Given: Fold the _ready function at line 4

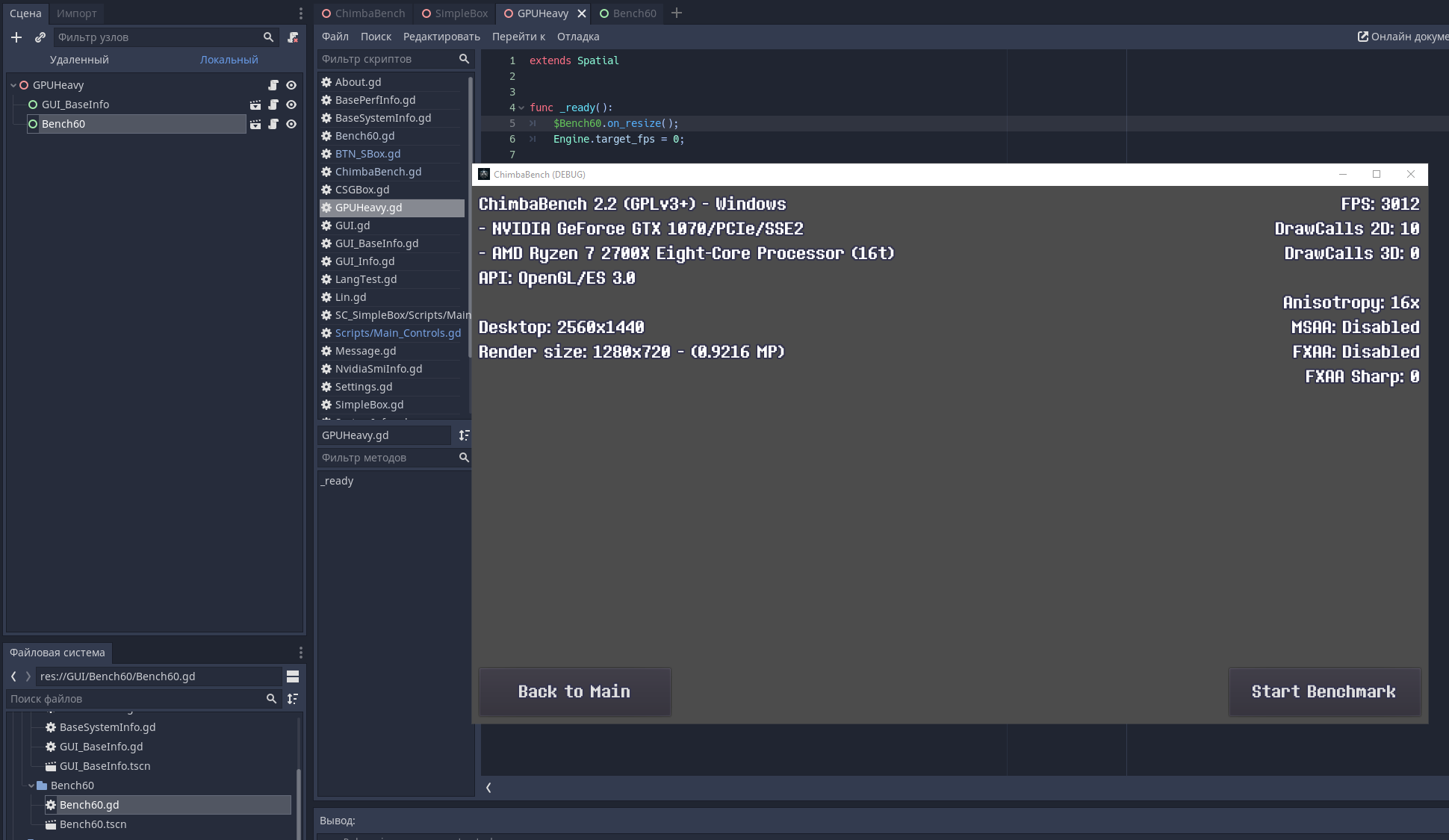Looking at the screenshot, I should tap(521, 108).
